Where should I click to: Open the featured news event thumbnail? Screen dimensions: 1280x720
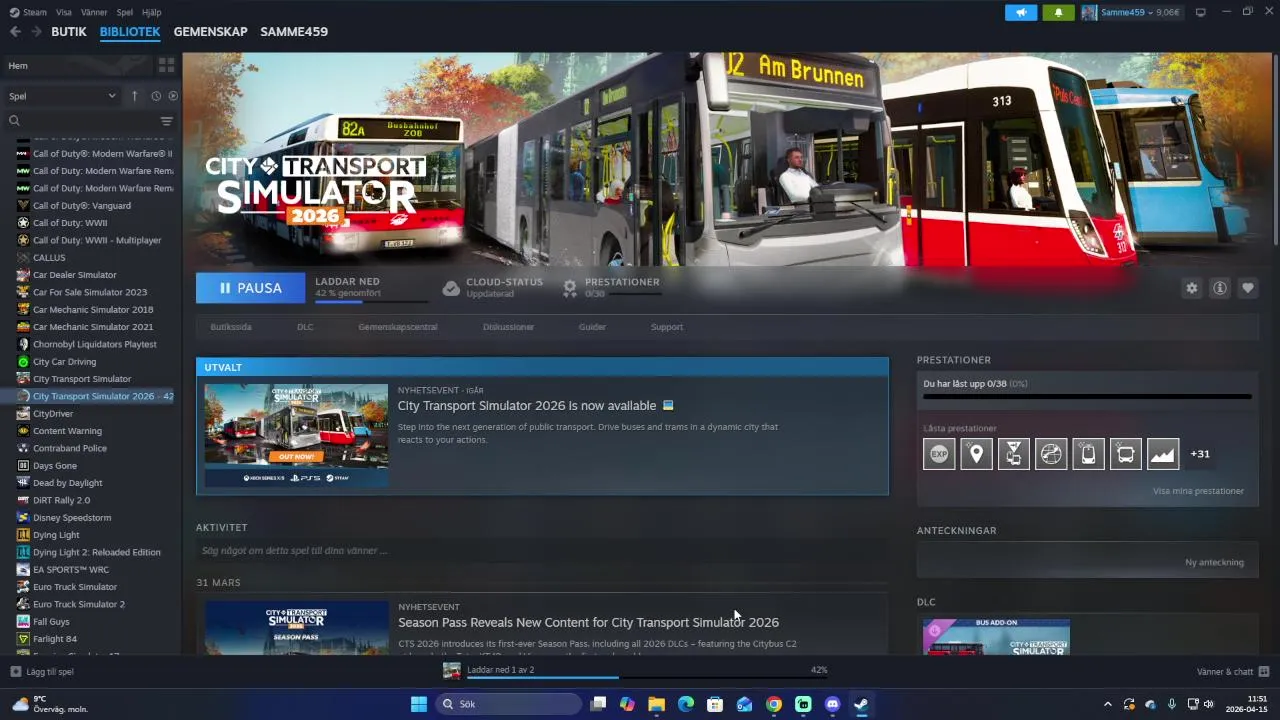[x=296, y=435]
